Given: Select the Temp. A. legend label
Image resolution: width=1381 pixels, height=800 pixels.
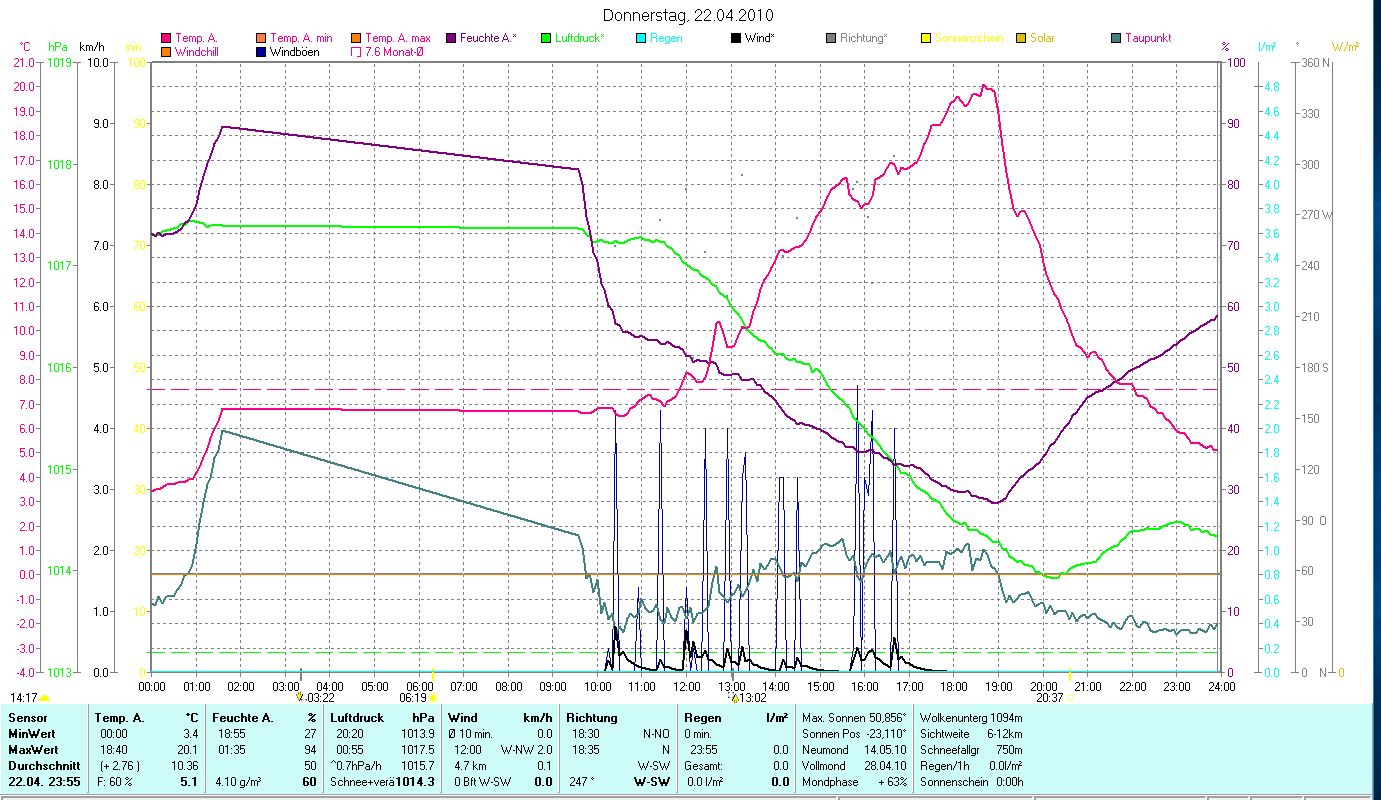Looking at the screenshot, I should click(196, 38).
